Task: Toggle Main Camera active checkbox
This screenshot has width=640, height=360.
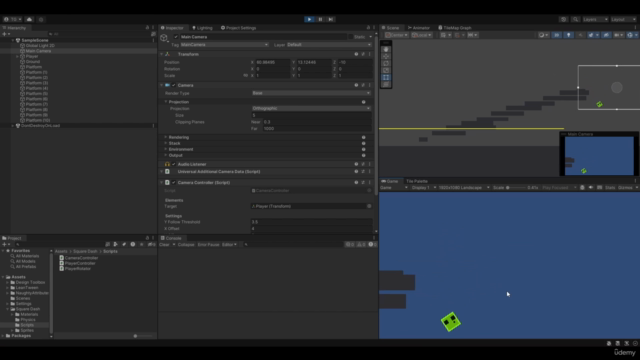Action: (176, 37)
